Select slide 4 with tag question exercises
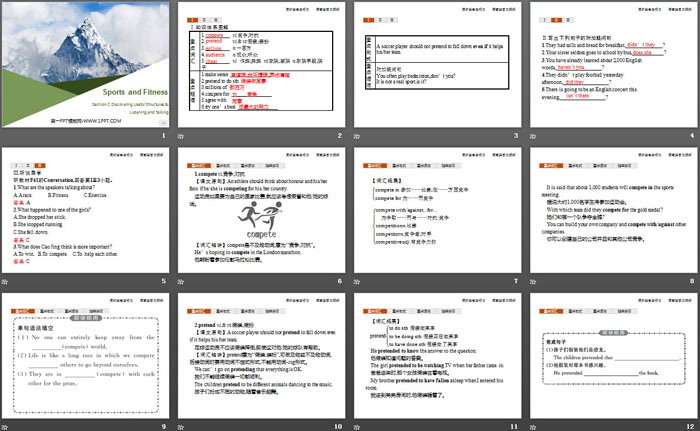 (x=612, y=64)
